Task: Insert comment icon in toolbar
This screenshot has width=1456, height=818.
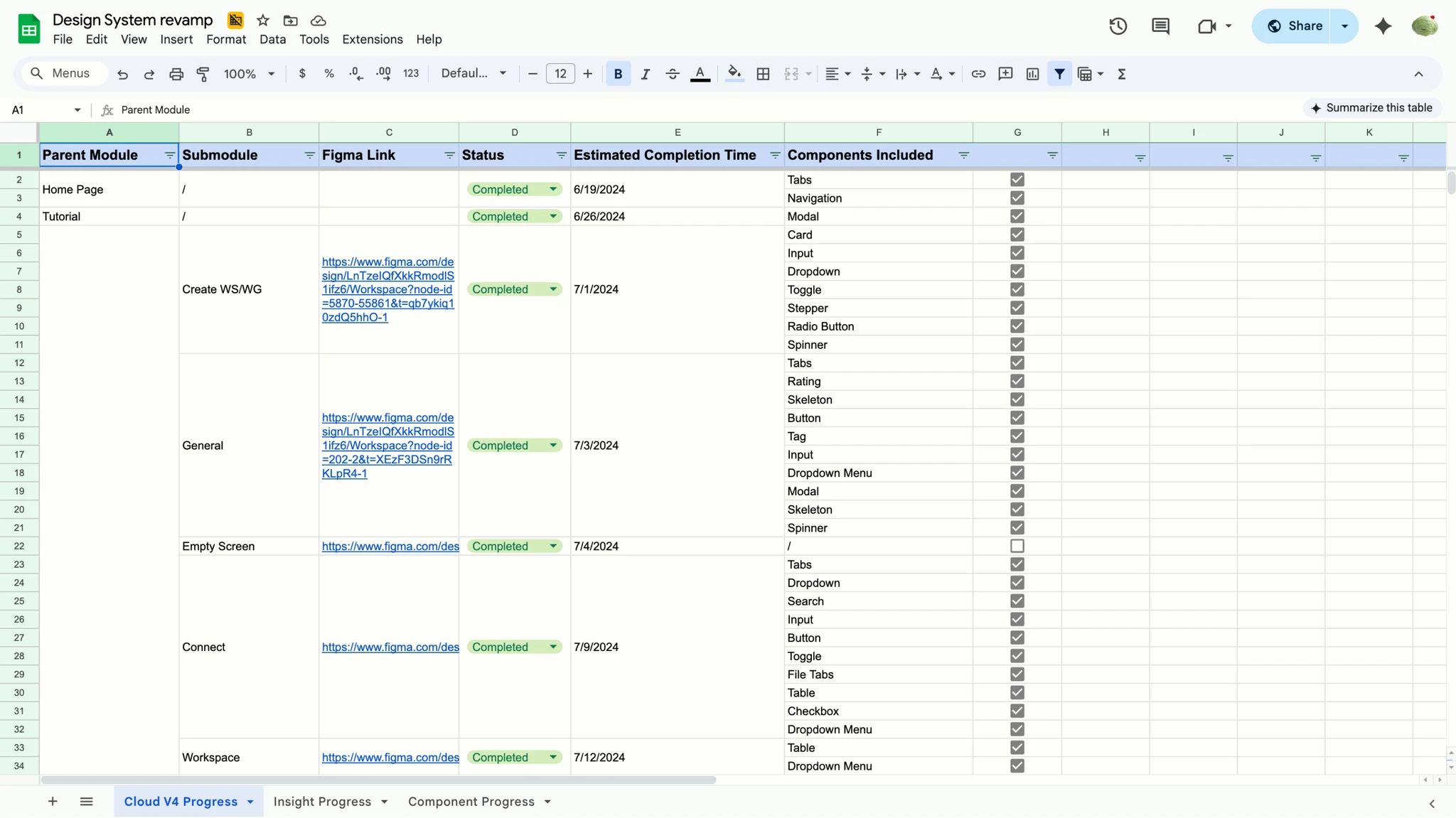Action: tap(1005, 74)
